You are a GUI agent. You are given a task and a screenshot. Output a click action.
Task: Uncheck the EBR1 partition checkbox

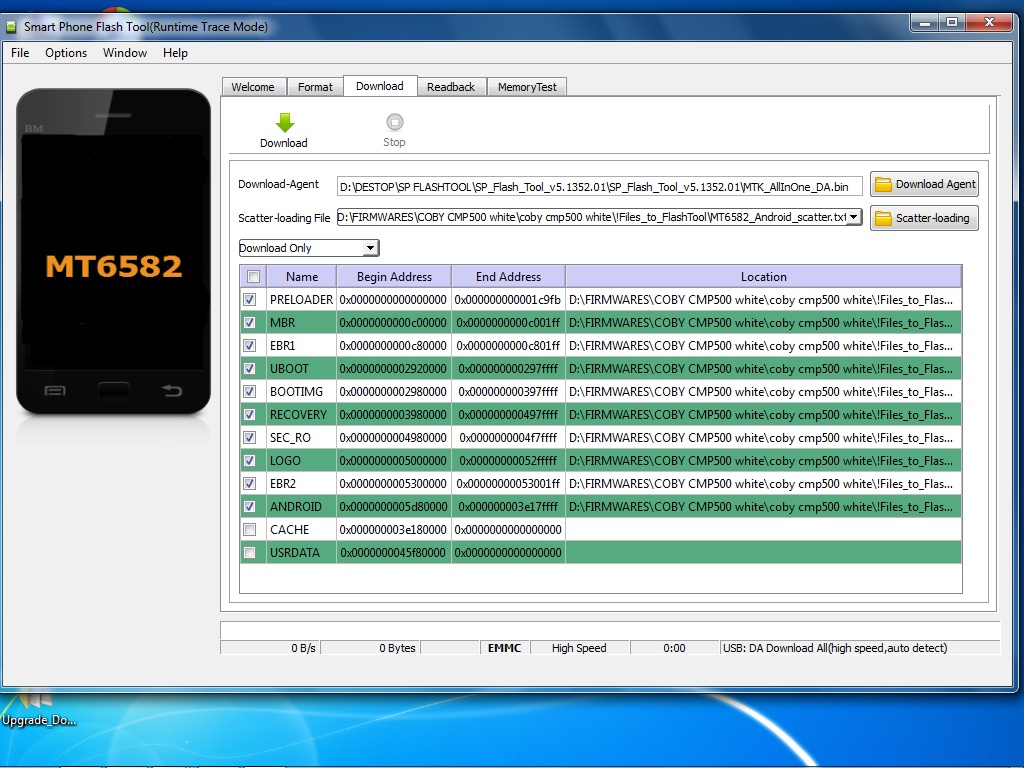249,345
